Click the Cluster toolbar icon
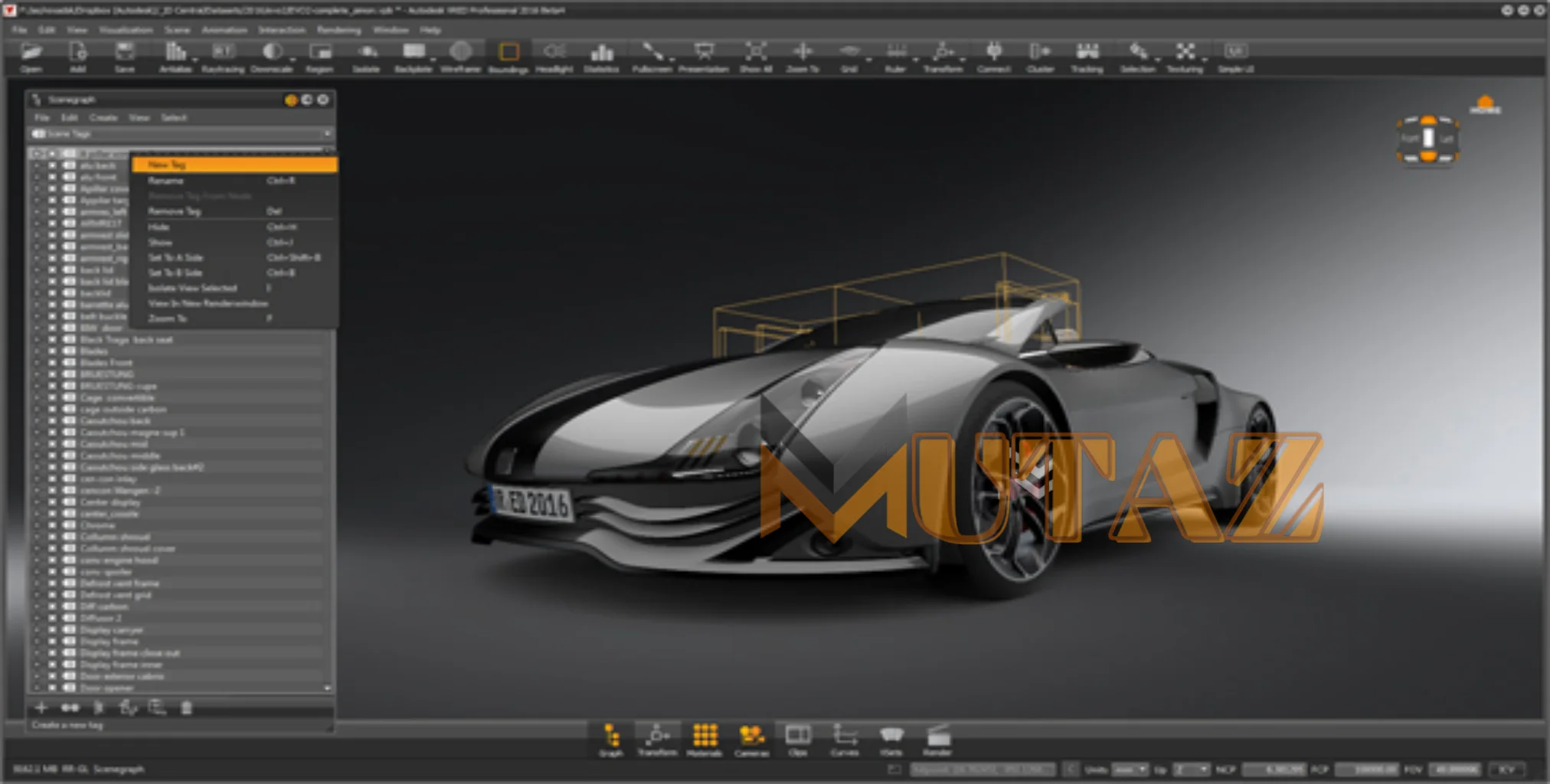 click(1040, 52)
